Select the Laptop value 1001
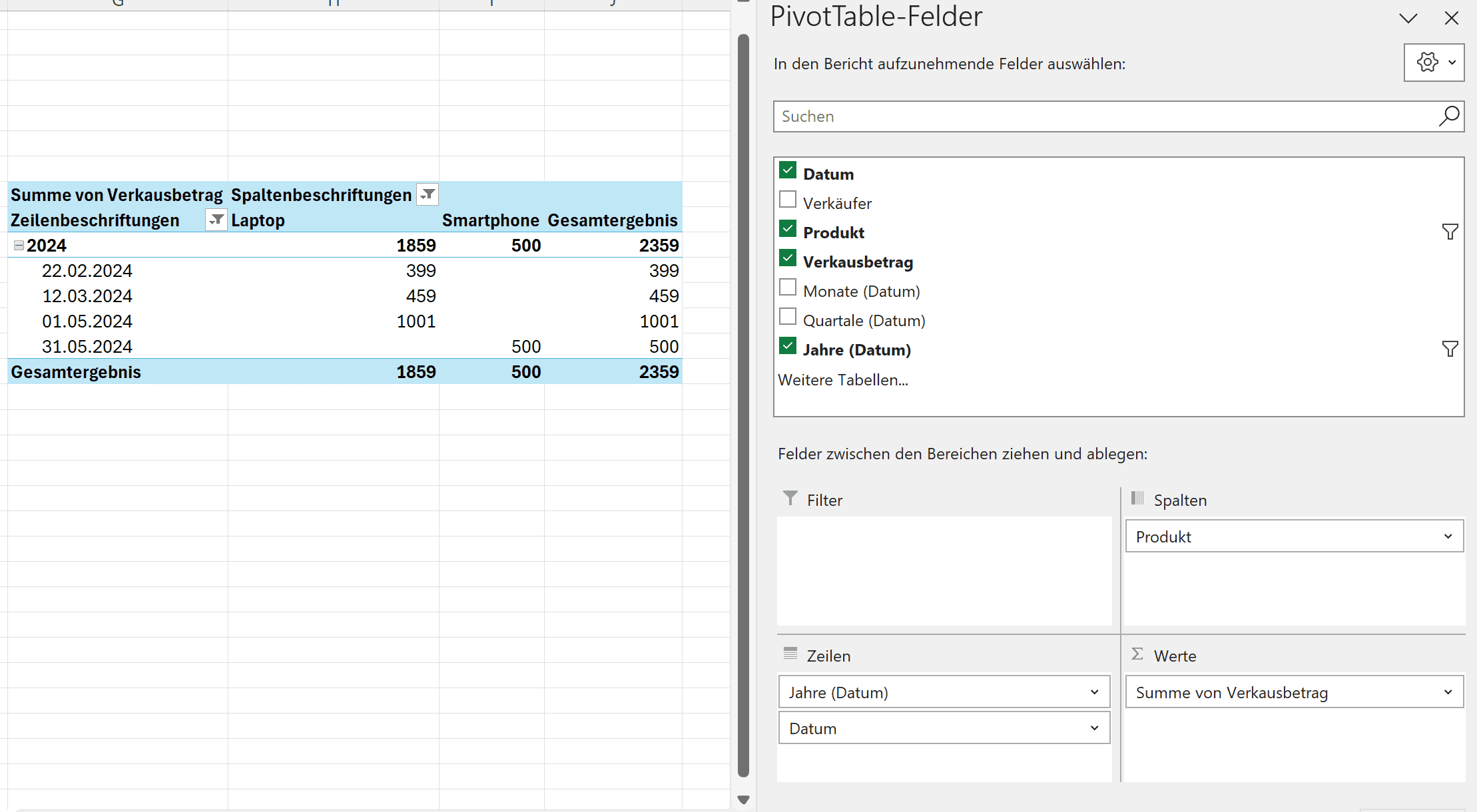Viewport: 1477px width, 812px height. [x=334, y=321]
